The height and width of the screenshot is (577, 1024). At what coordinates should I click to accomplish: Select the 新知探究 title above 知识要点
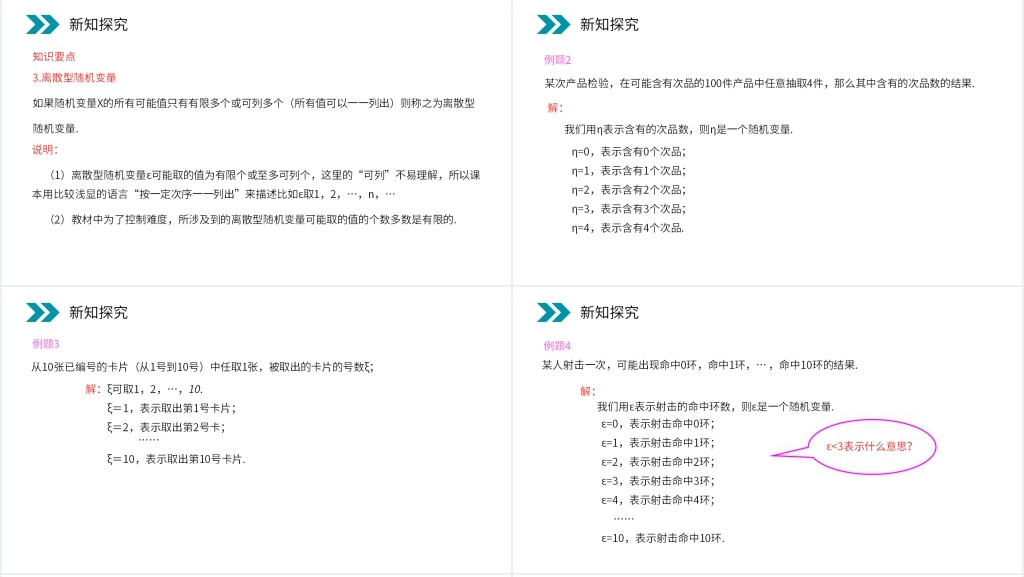pos(99,25)
